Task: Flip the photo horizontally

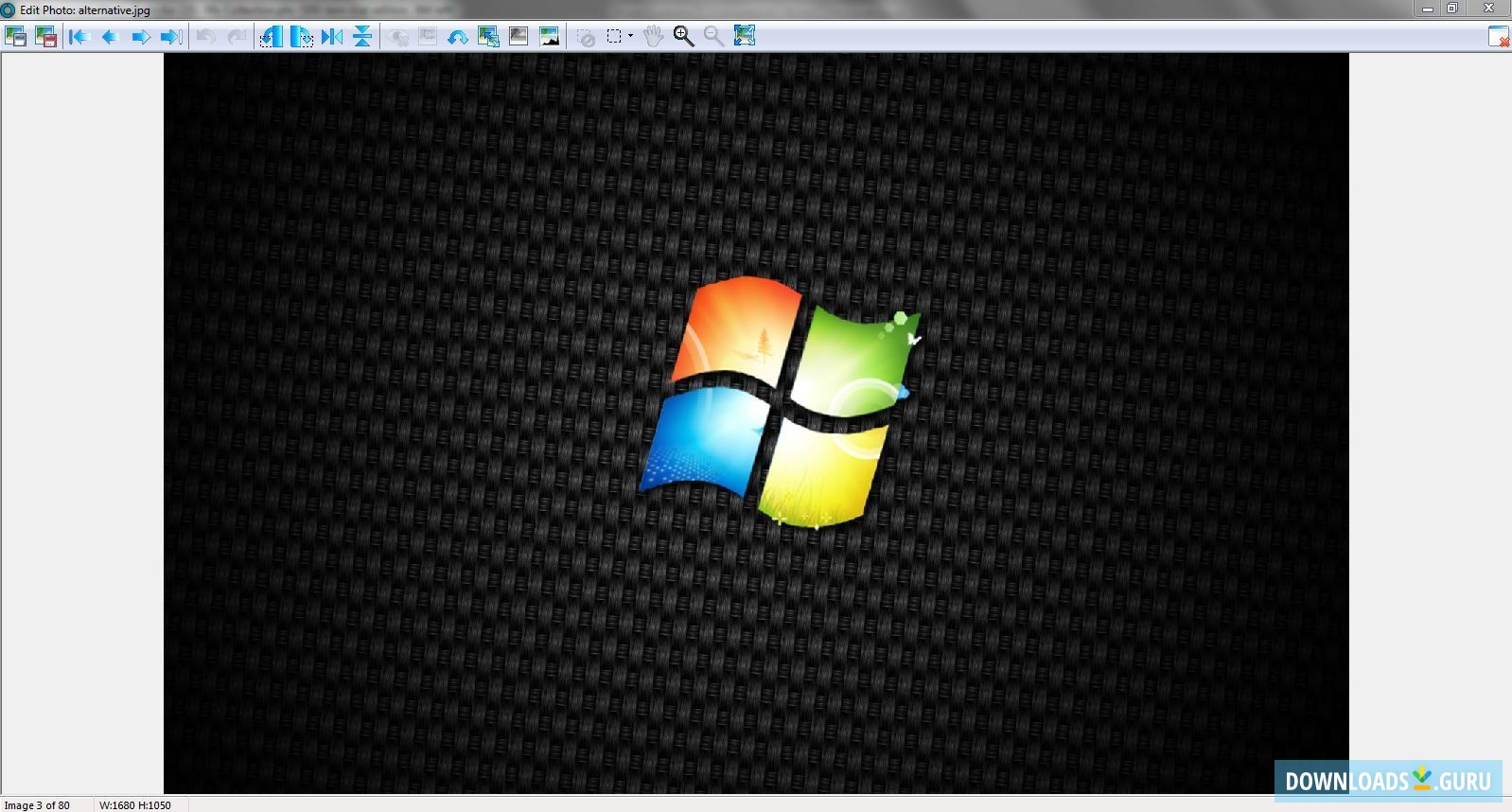Action: pyautogui.click(x=332, y=37)
